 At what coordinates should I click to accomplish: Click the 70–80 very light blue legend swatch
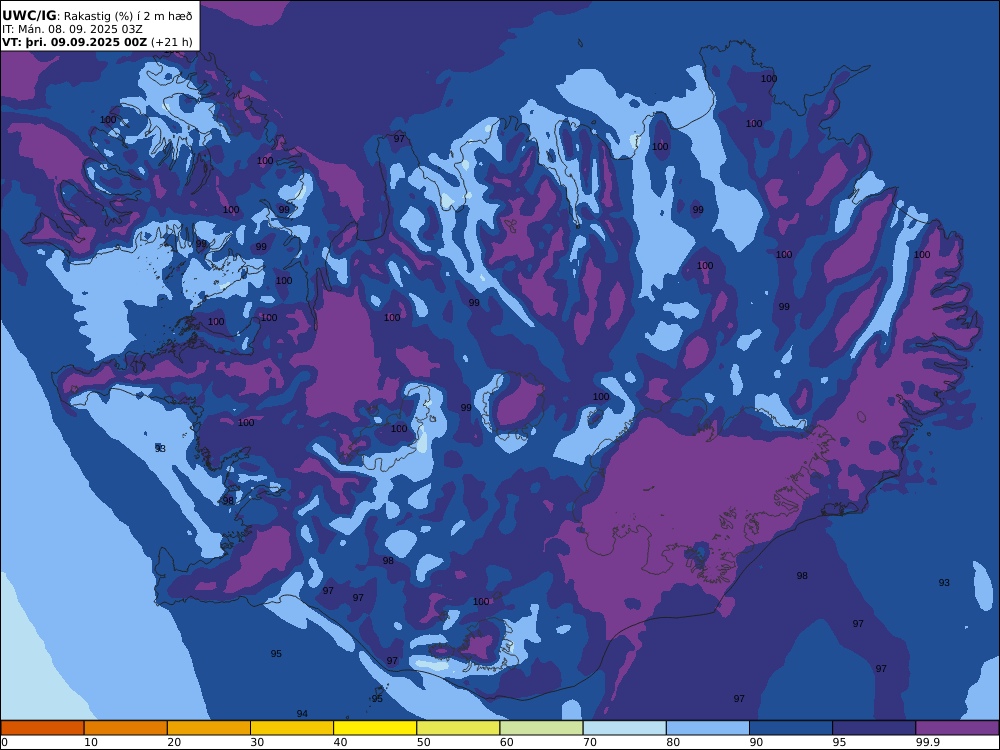coord(624,728)
